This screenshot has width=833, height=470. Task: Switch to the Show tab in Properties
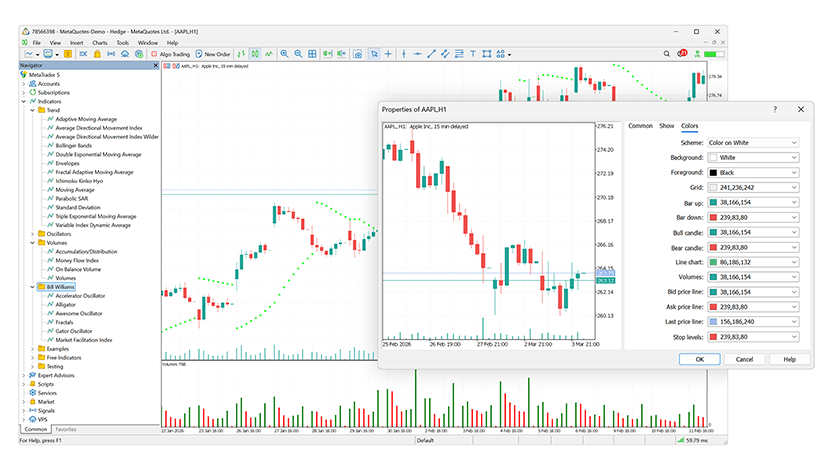(x=667, y=126)
